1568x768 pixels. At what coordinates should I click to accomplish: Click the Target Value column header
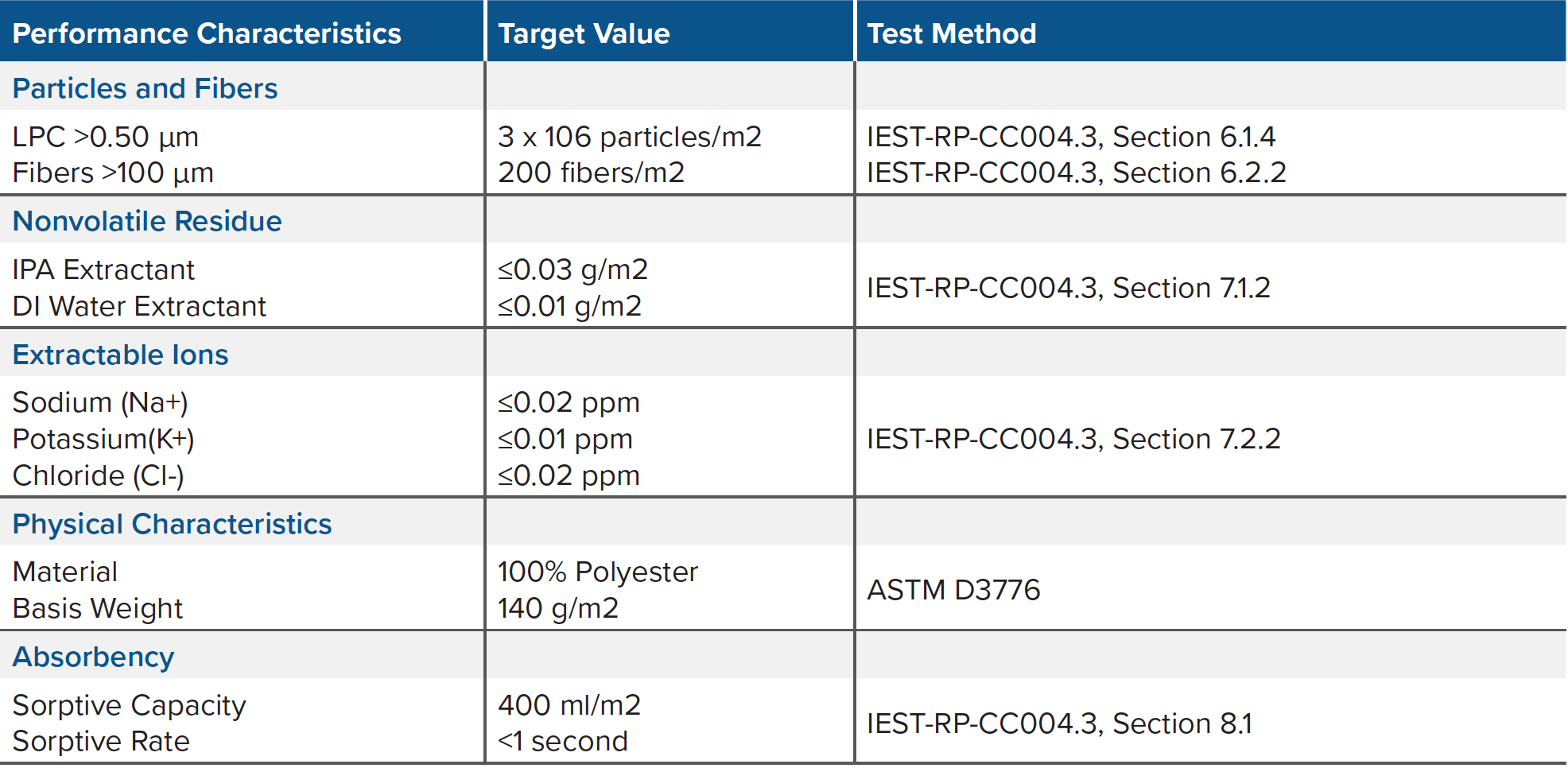tap(584, 33)
